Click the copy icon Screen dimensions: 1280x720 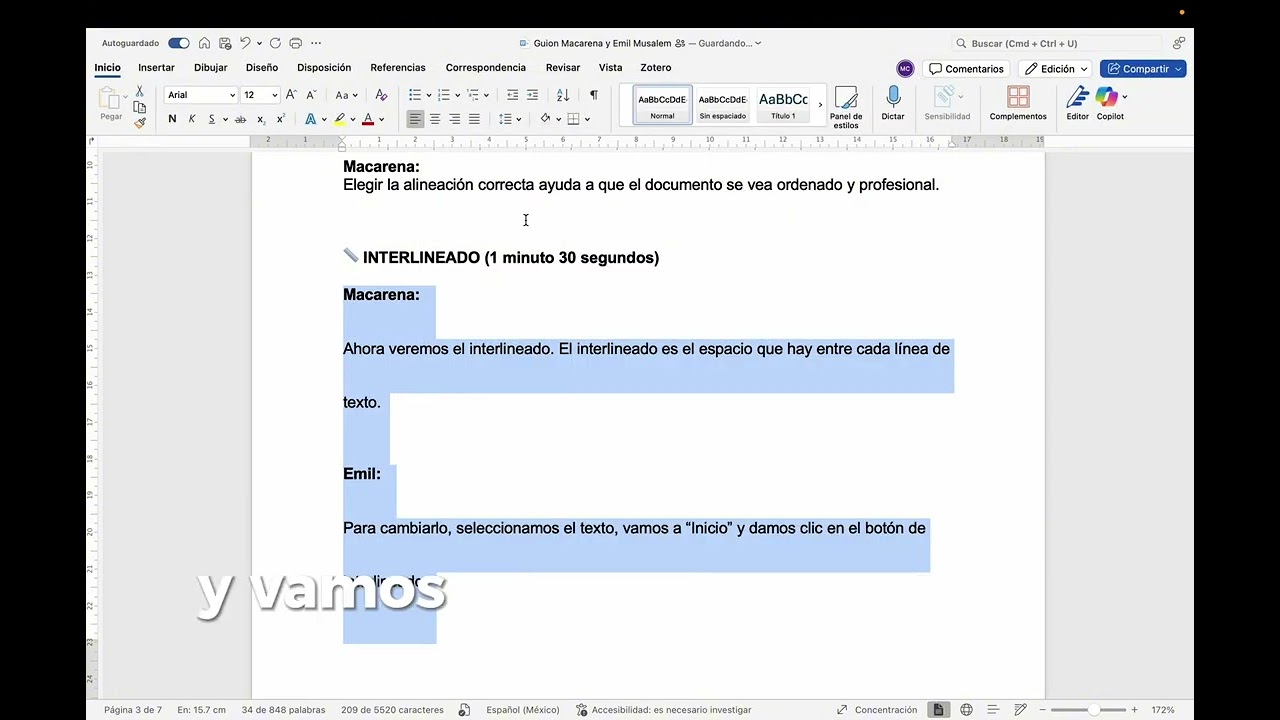[139, 107]
